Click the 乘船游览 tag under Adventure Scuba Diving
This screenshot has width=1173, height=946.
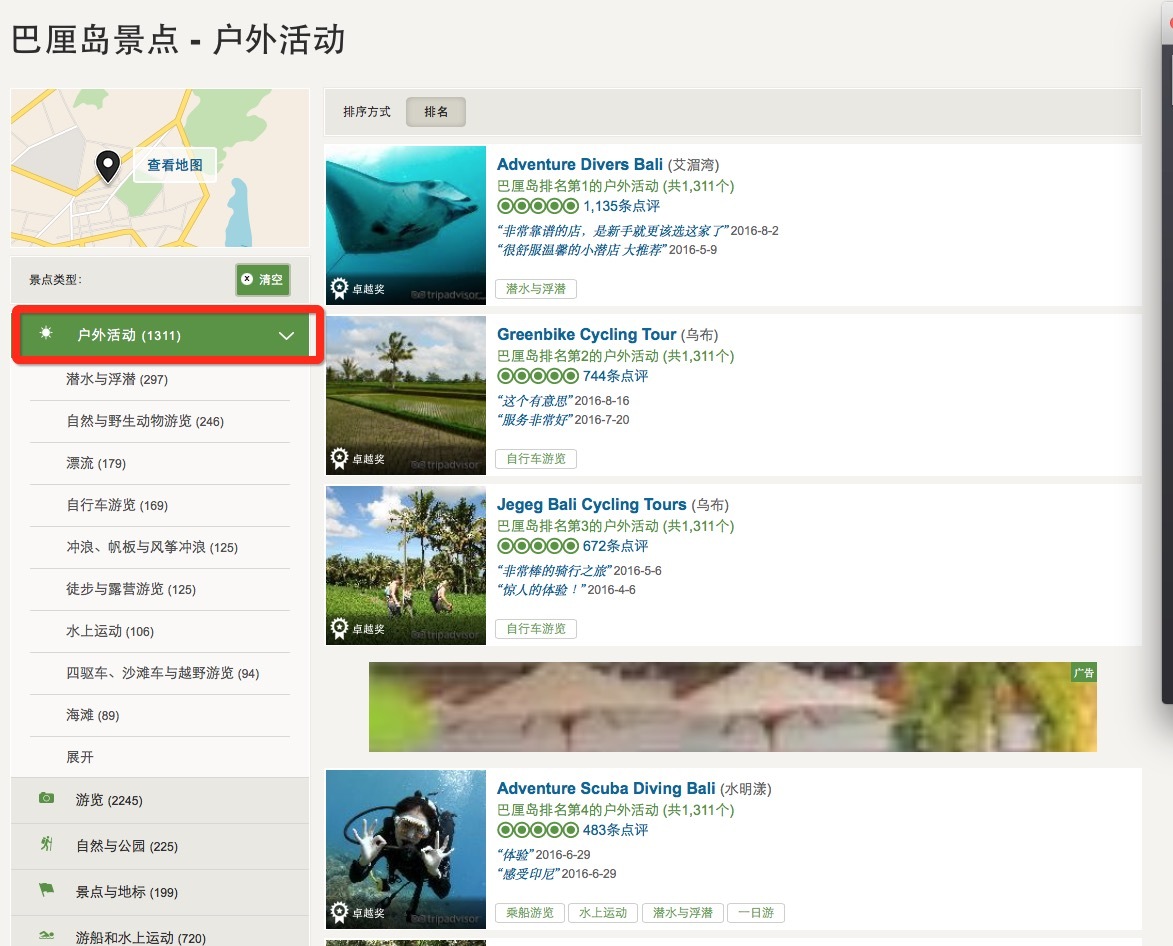coord(530,912)
